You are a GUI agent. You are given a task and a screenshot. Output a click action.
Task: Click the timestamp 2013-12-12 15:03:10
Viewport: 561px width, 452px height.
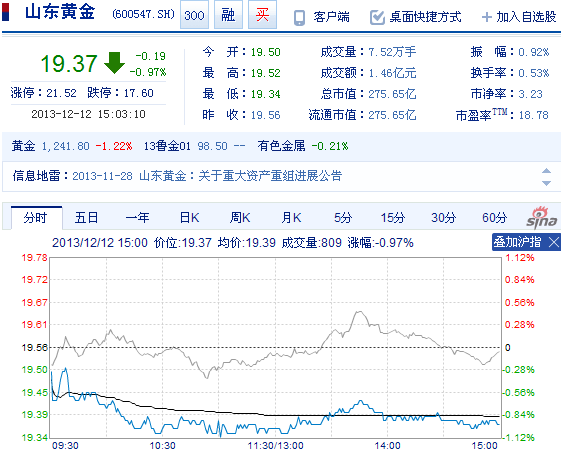tap(88, 114)
